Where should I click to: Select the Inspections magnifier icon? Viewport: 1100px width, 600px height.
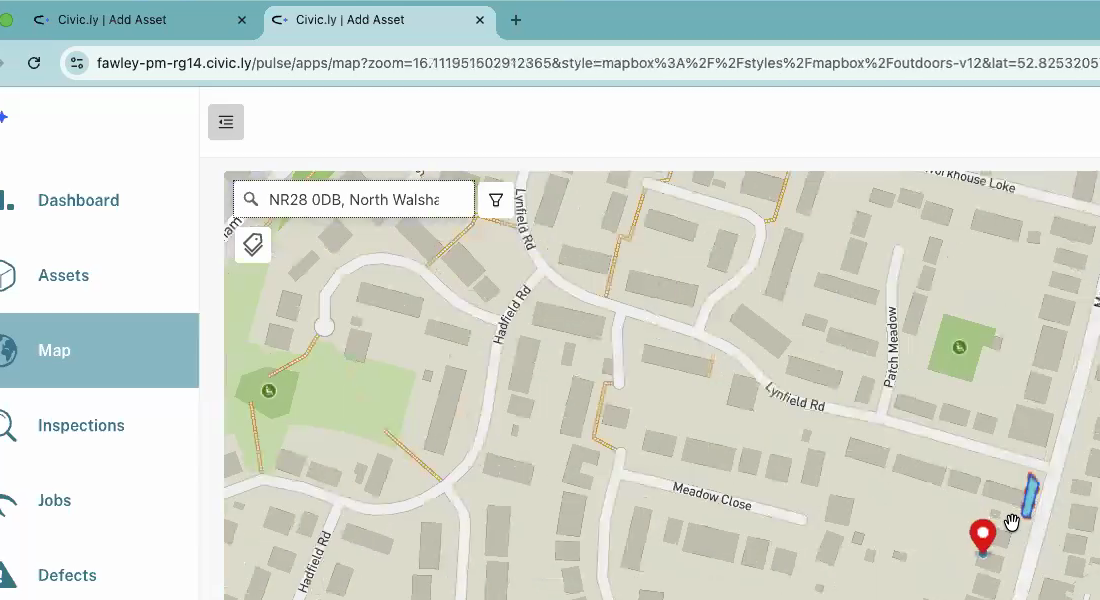9,425
